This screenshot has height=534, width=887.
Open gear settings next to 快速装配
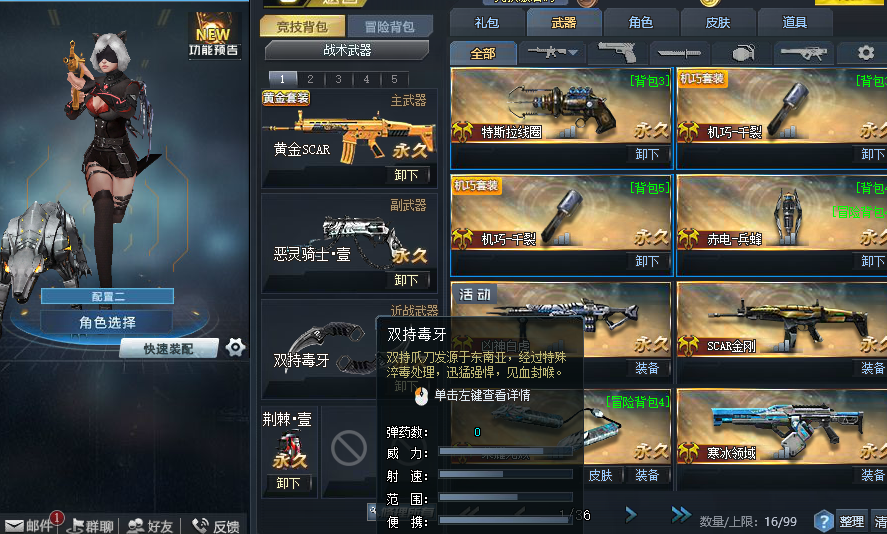(x=235, y=347)
